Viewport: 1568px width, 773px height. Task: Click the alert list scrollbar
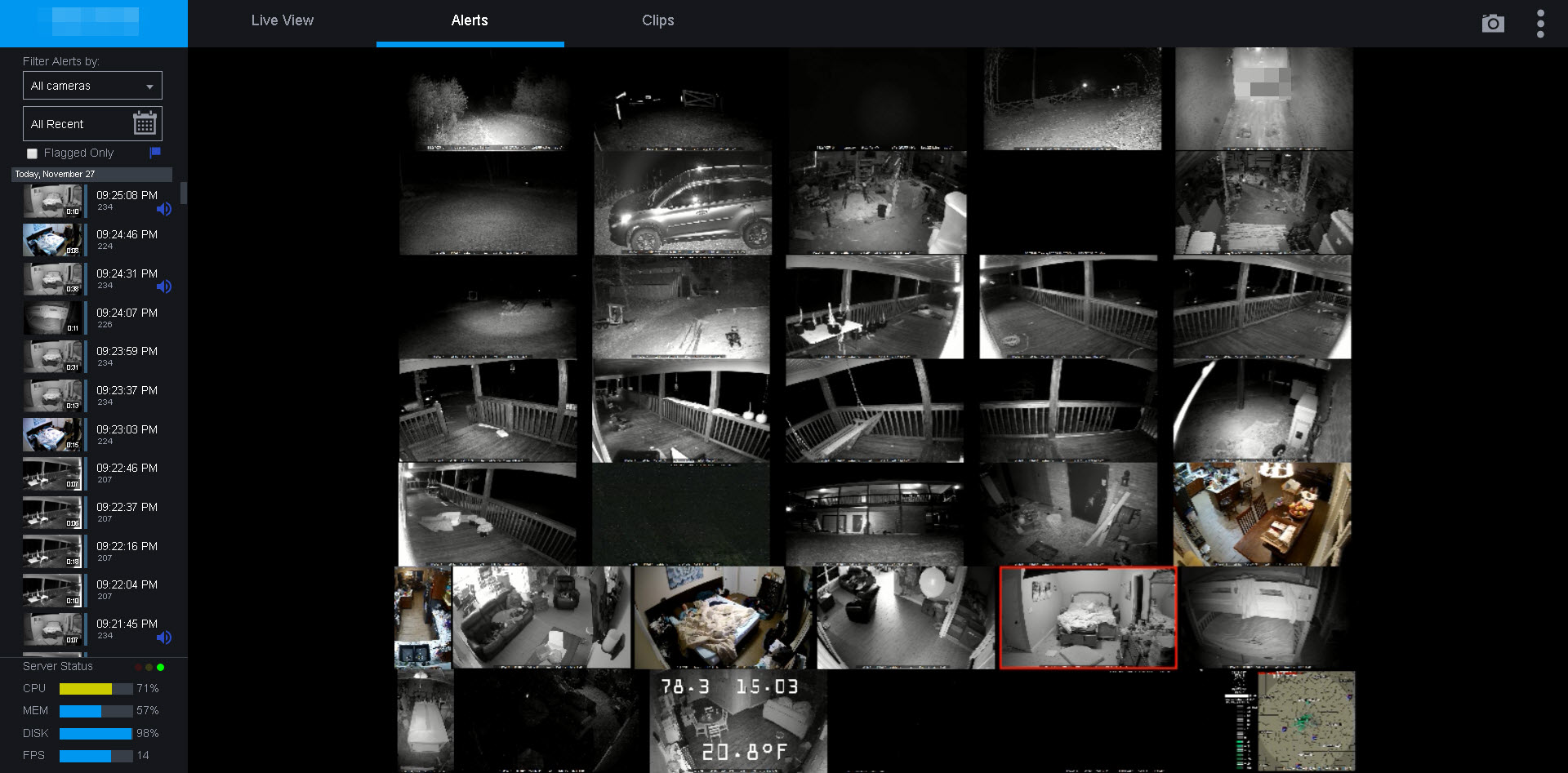pyautogui.click(x=184, y=193)
